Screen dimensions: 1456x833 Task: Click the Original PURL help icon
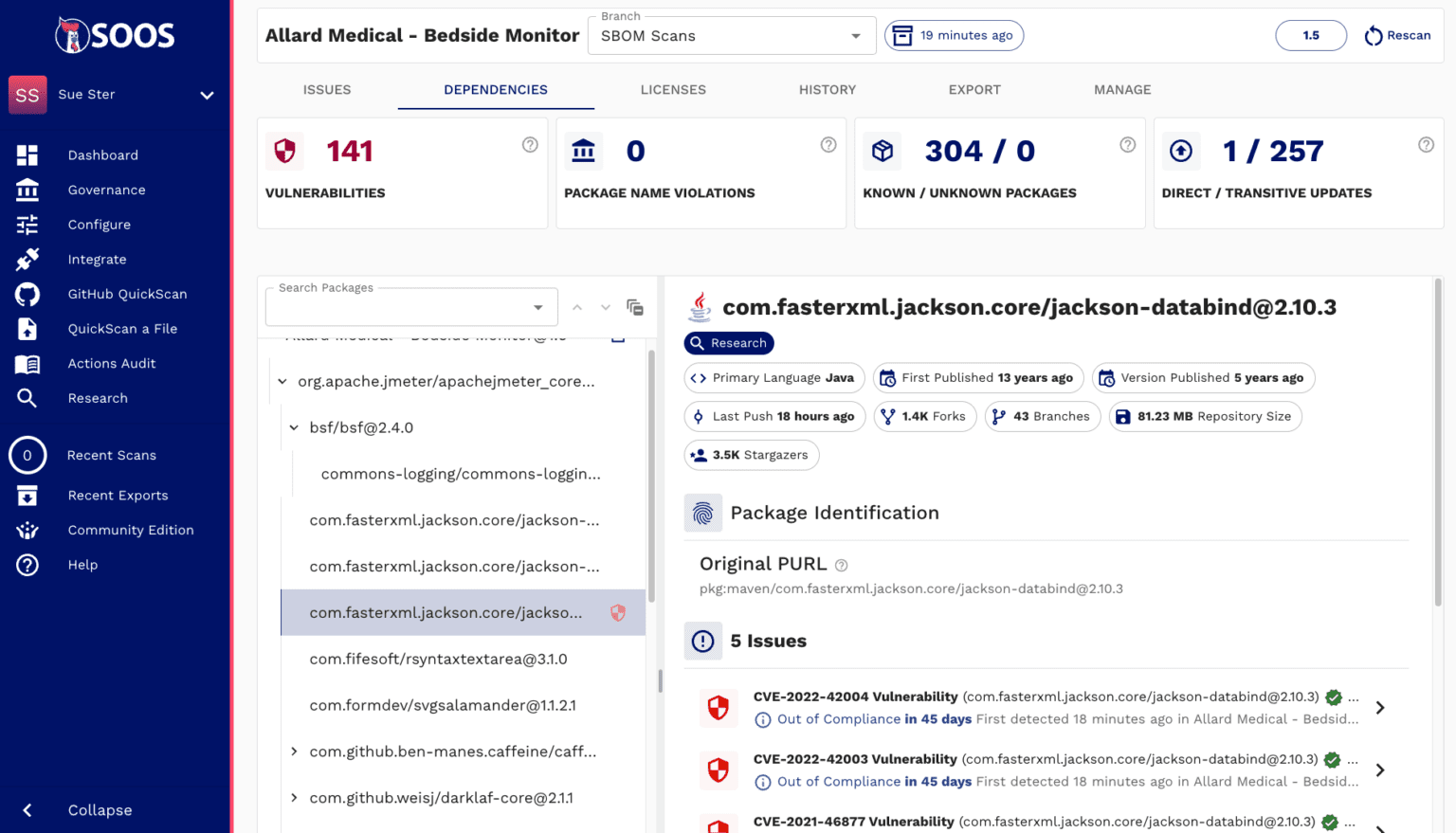tap(841, 565)
